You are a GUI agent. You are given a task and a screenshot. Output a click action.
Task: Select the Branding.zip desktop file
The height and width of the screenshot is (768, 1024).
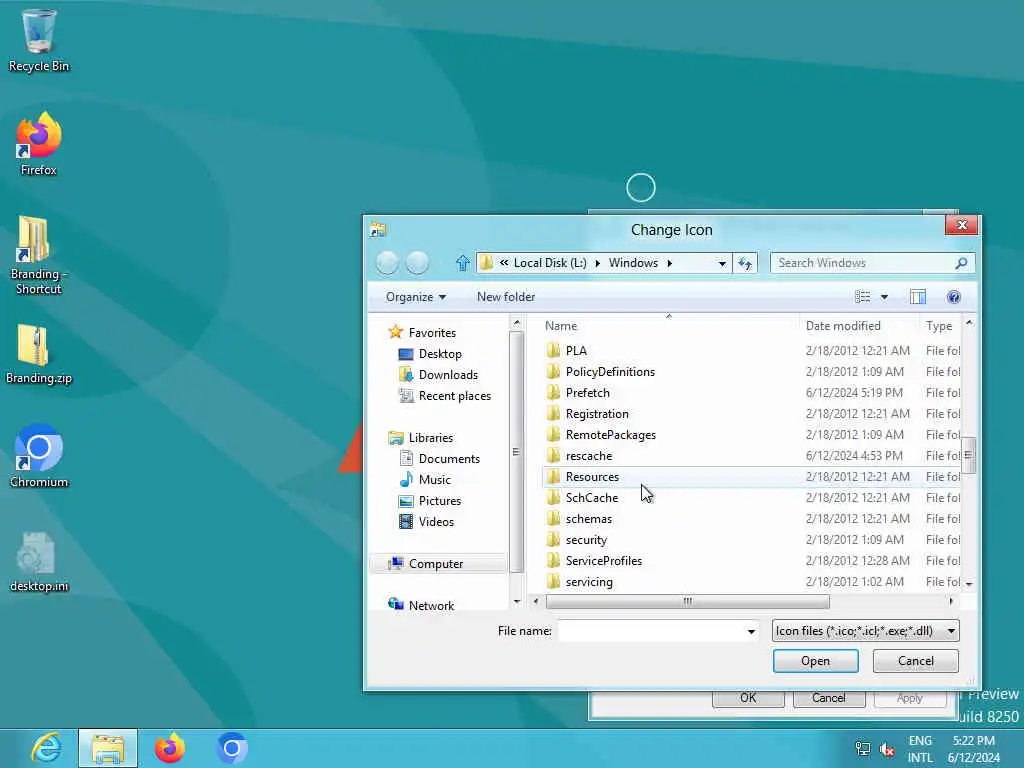39,354
